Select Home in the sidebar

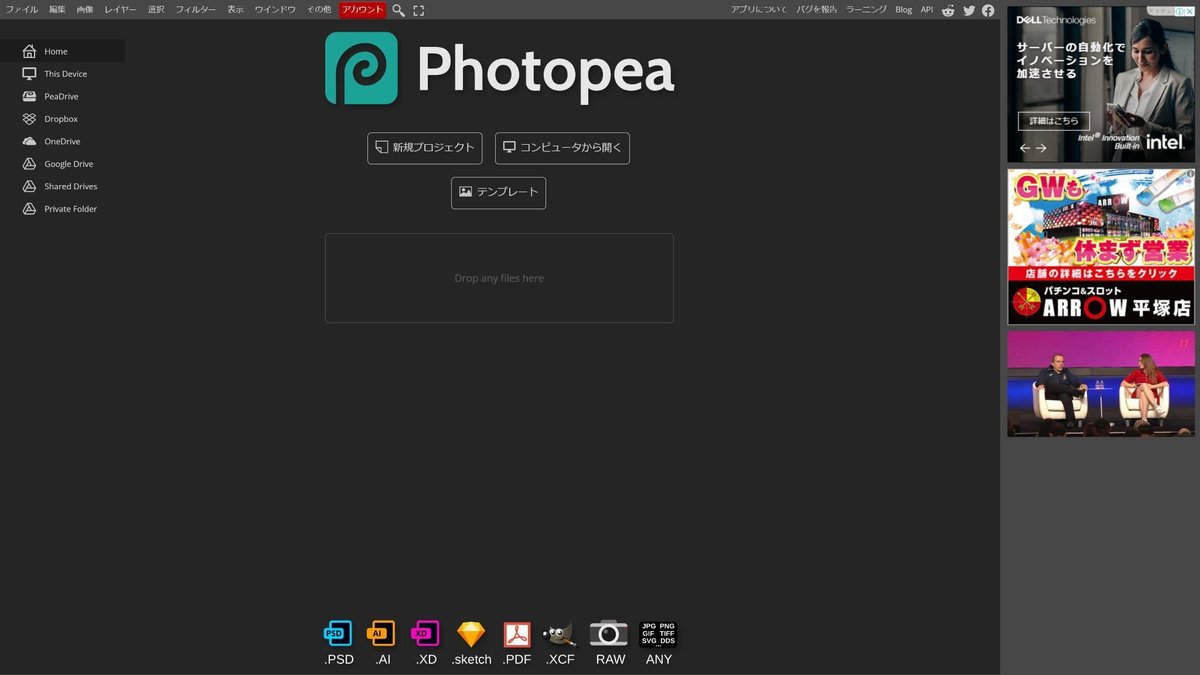click(x=62, y=51)
